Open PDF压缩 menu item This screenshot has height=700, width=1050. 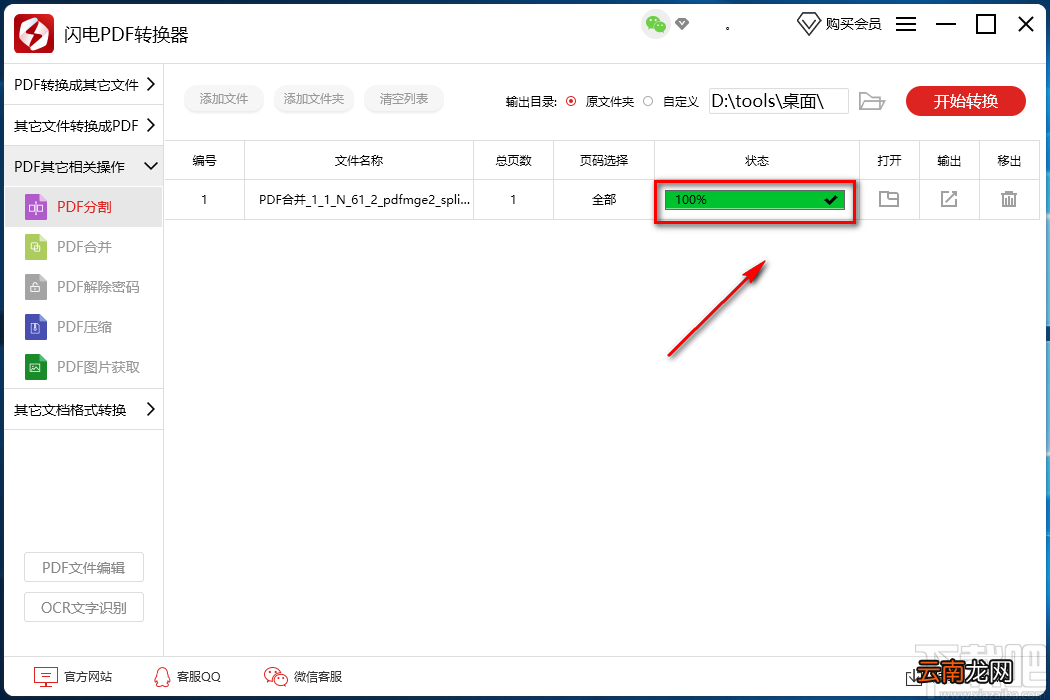[84, 327]
